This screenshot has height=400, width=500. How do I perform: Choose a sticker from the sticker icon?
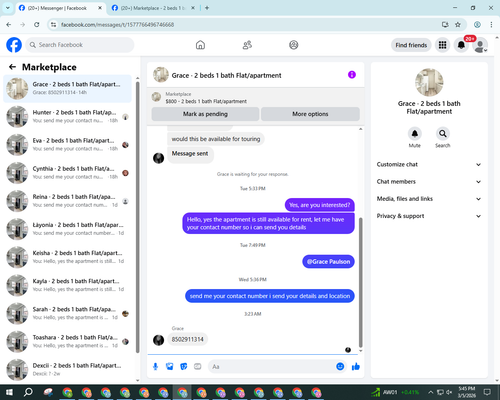[184, 367]
